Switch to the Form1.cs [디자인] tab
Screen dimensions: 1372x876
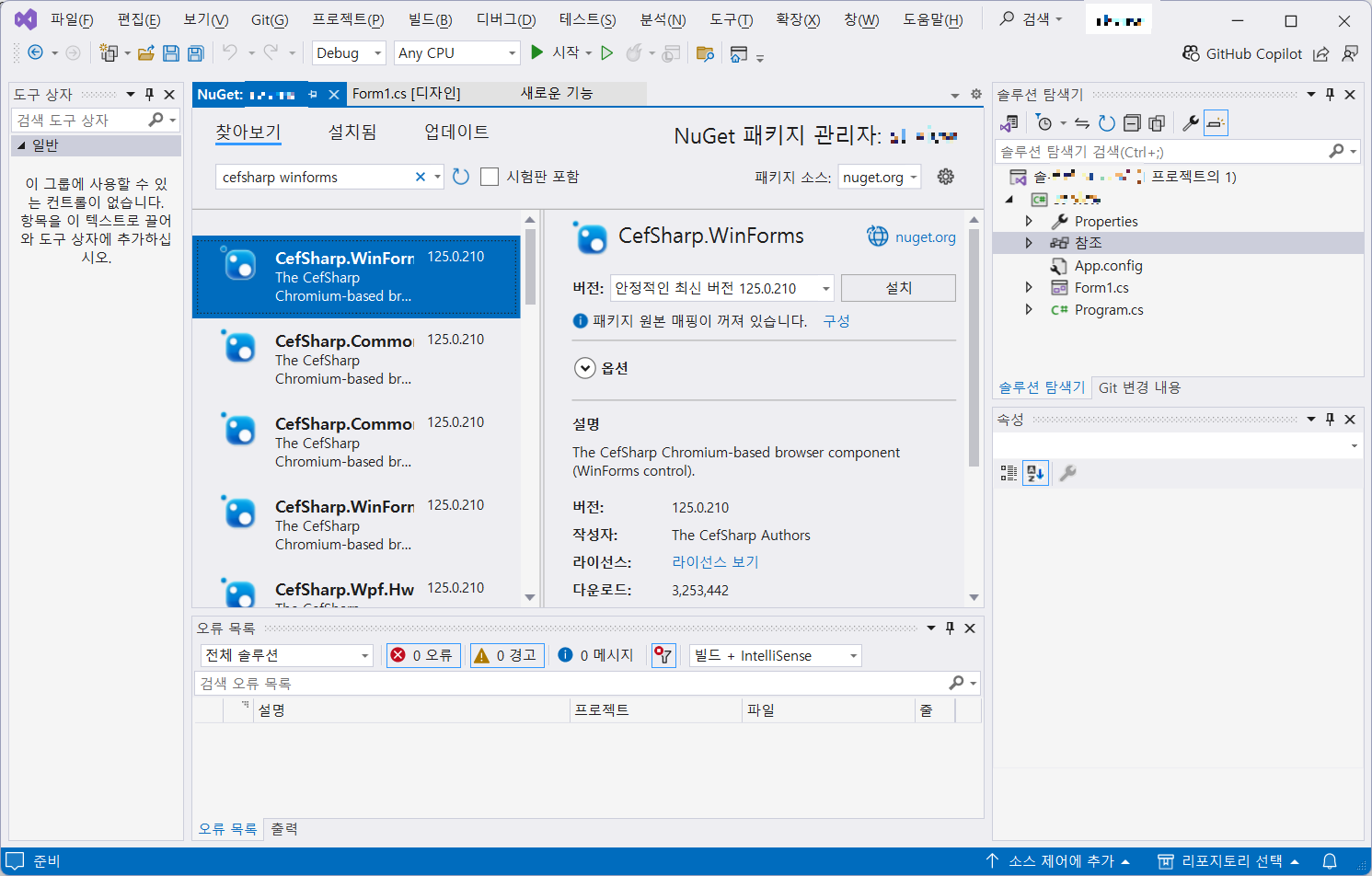[x=407, y=94]
